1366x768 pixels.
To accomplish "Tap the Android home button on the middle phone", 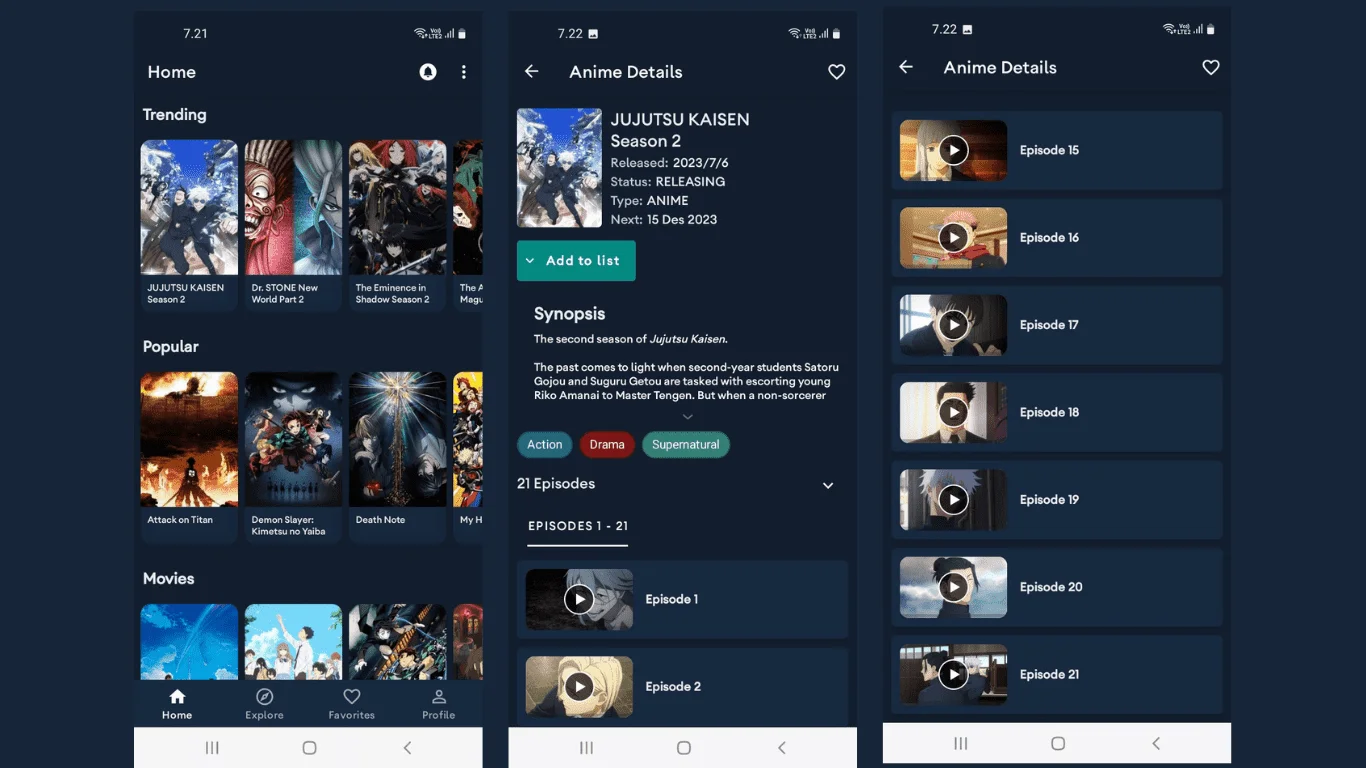I will click(x=684, y=748).
